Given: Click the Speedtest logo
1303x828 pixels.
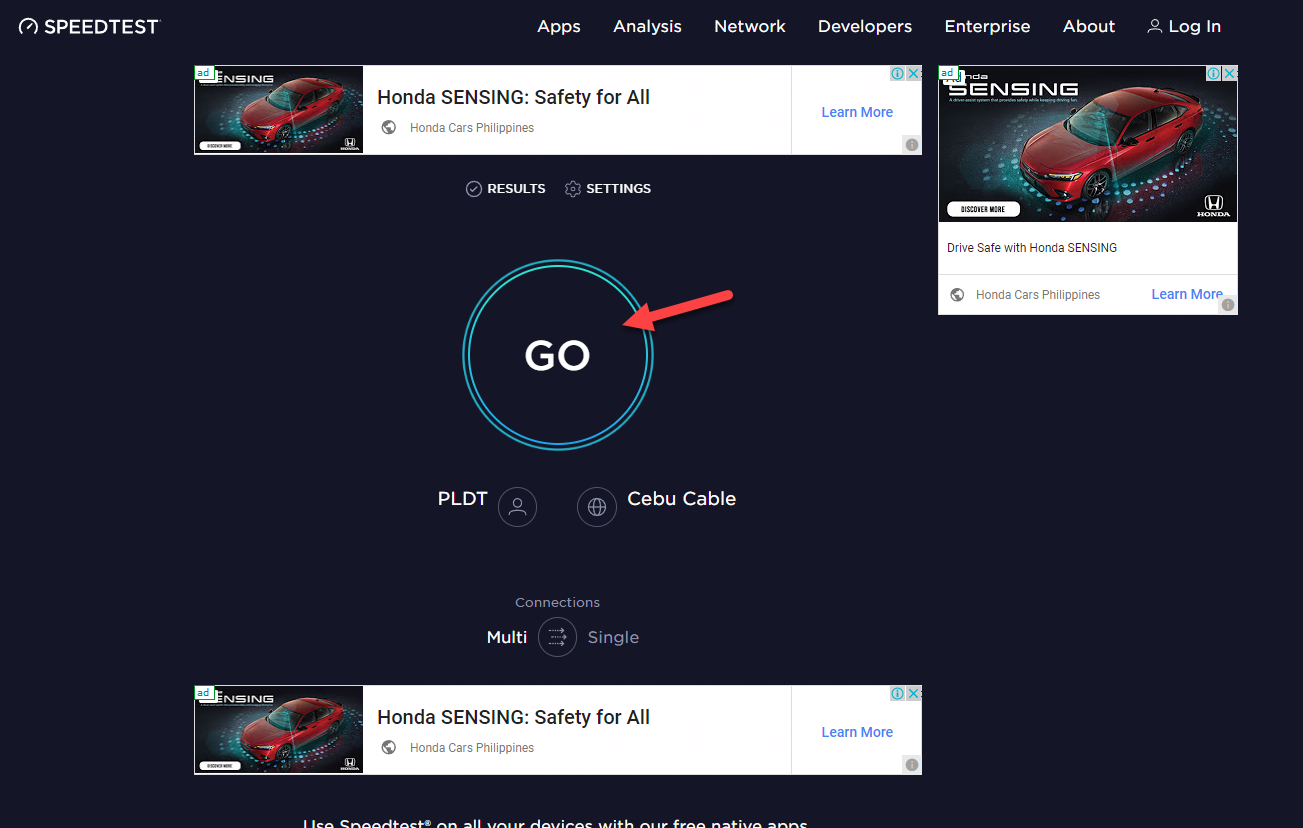Looking at the screenshot, I should click(x=89, y=27).
